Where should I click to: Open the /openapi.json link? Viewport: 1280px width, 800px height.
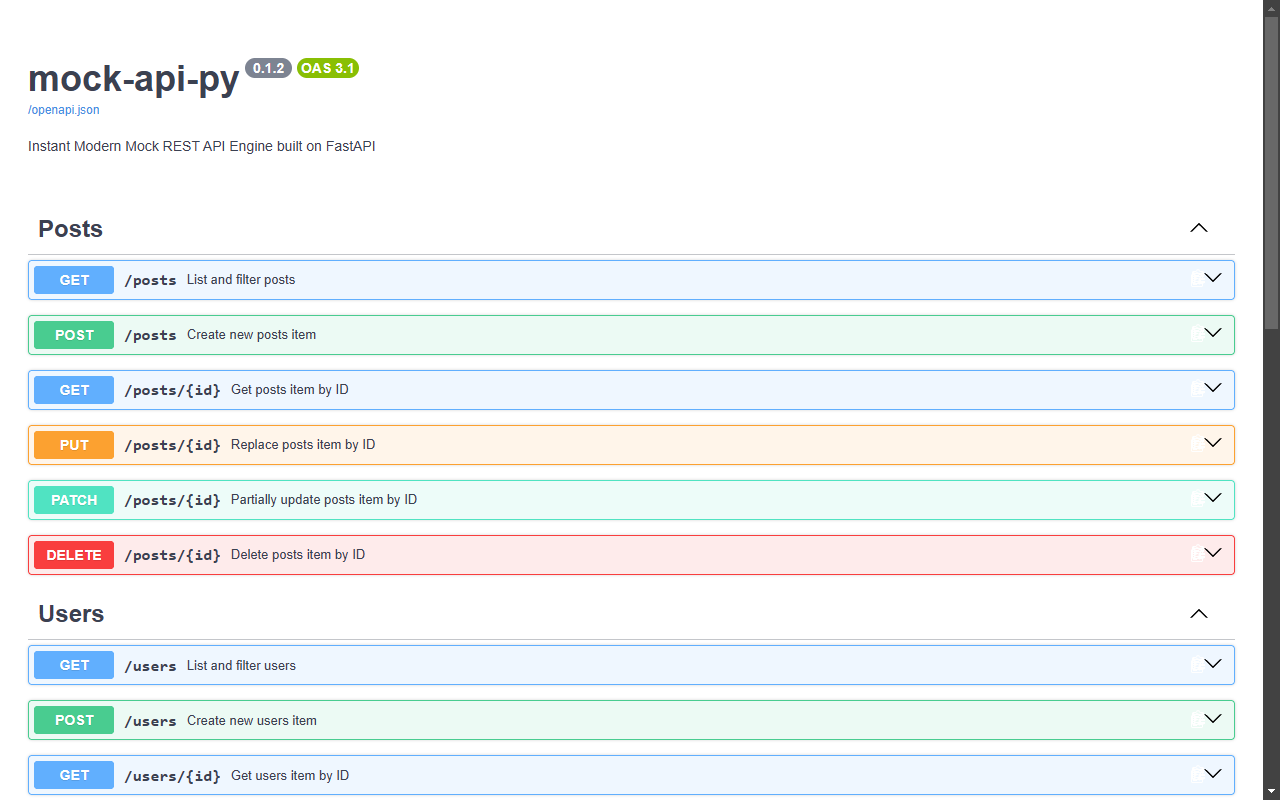pos(64,110)
